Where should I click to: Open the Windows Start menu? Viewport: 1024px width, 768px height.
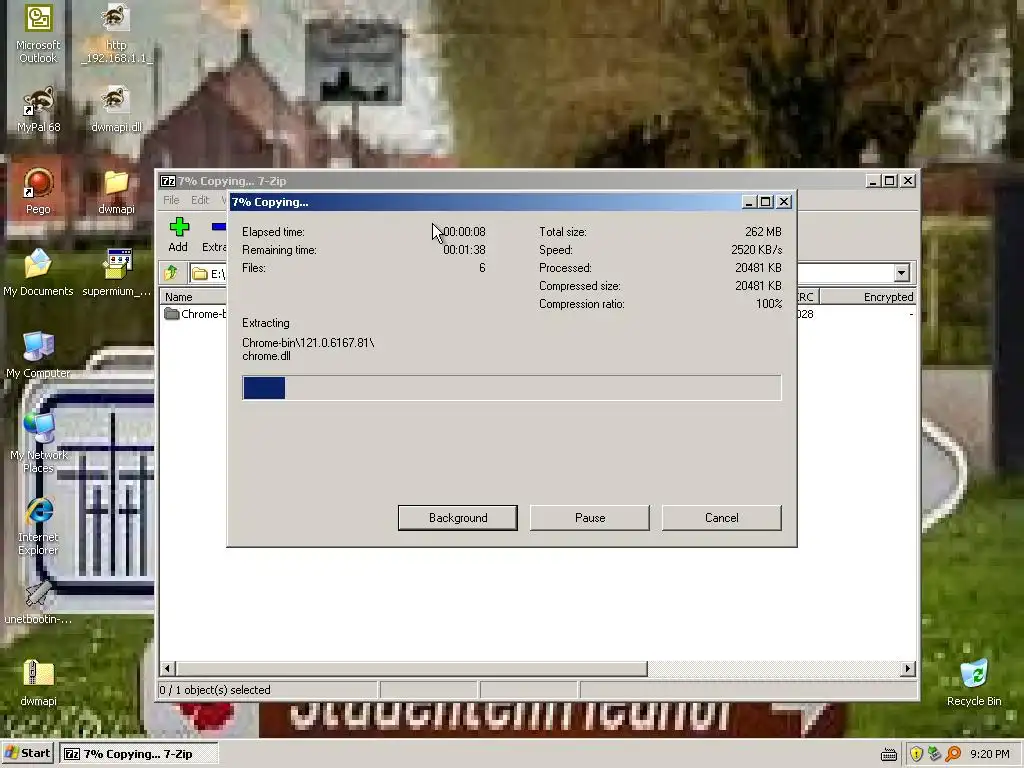(x=27, y=753)
